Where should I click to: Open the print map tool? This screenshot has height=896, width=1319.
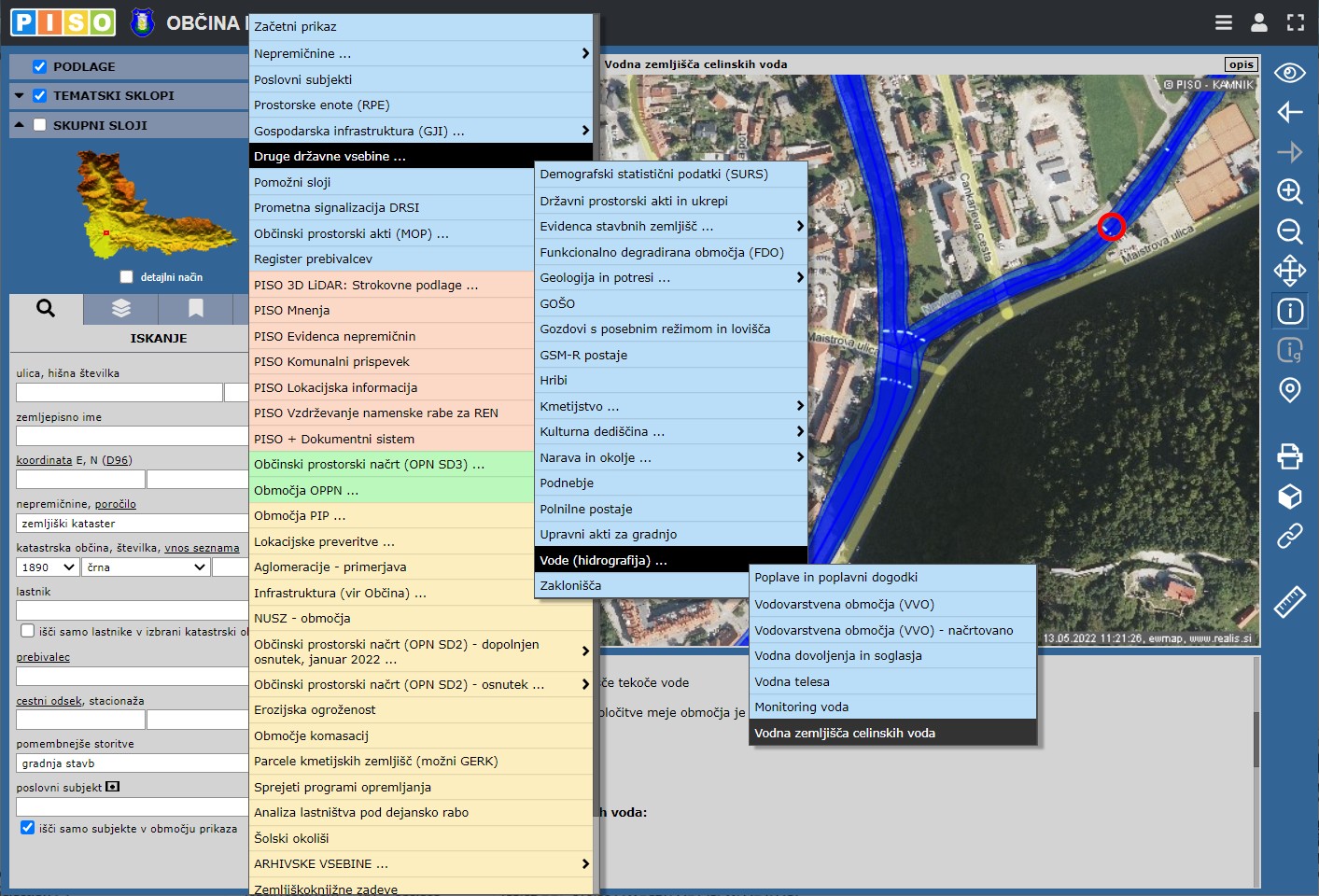pos(1289,455)
